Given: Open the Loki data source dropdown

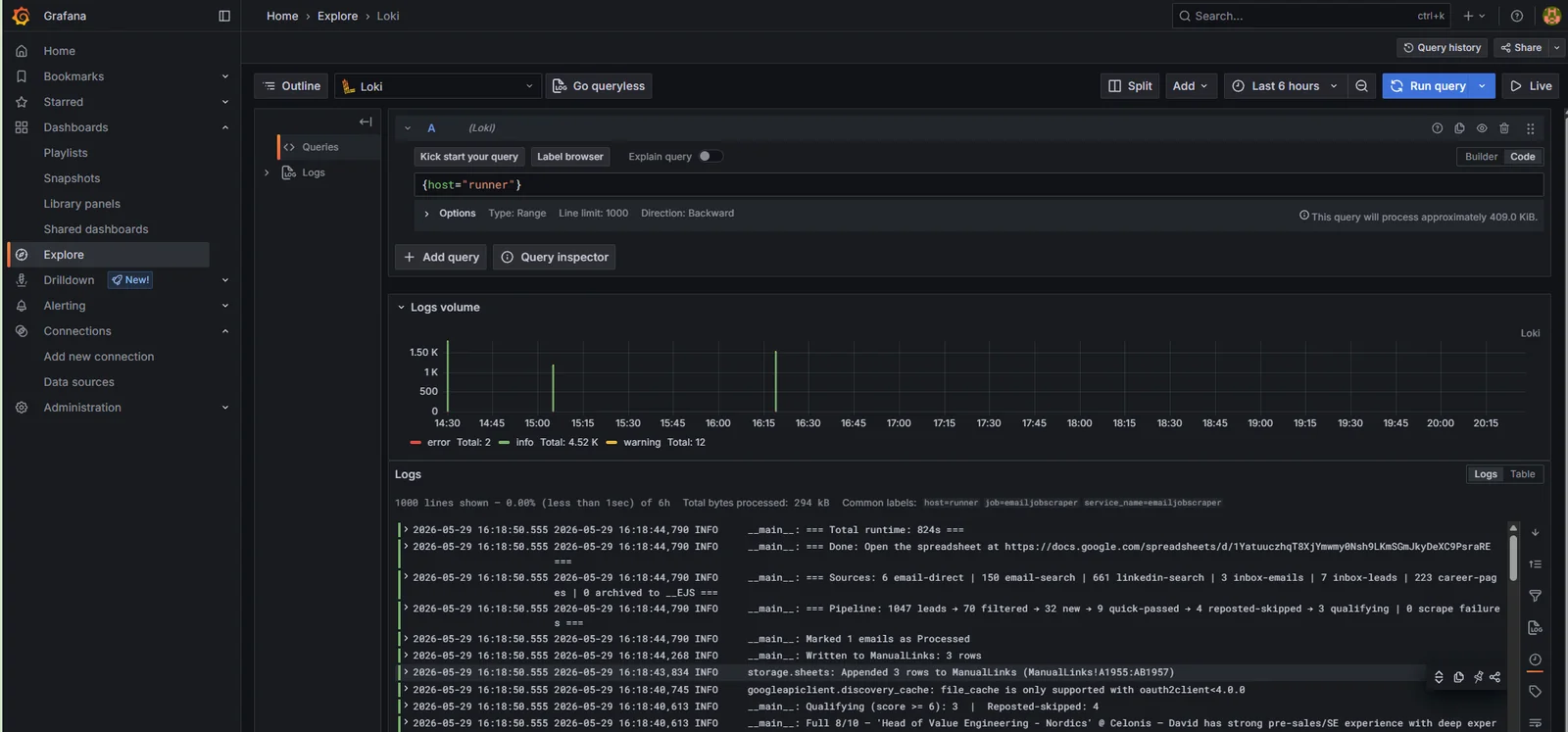Looking at the screenshot, I should [x=438, y=86].
